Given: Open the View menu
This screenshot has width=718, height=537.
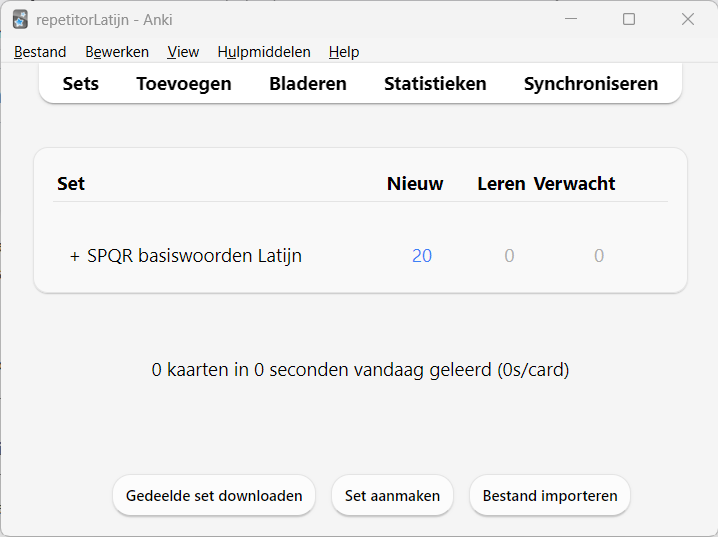Looking at the screenshot, I should tap(183, 52).
